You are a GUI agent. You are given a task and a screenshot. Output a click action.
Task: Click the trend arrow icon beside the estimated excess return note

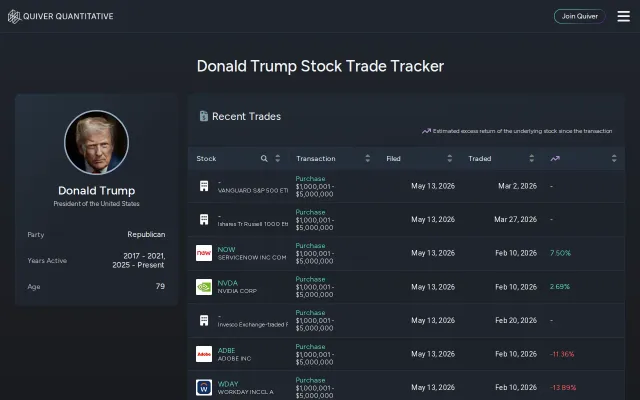pos(426,131)
